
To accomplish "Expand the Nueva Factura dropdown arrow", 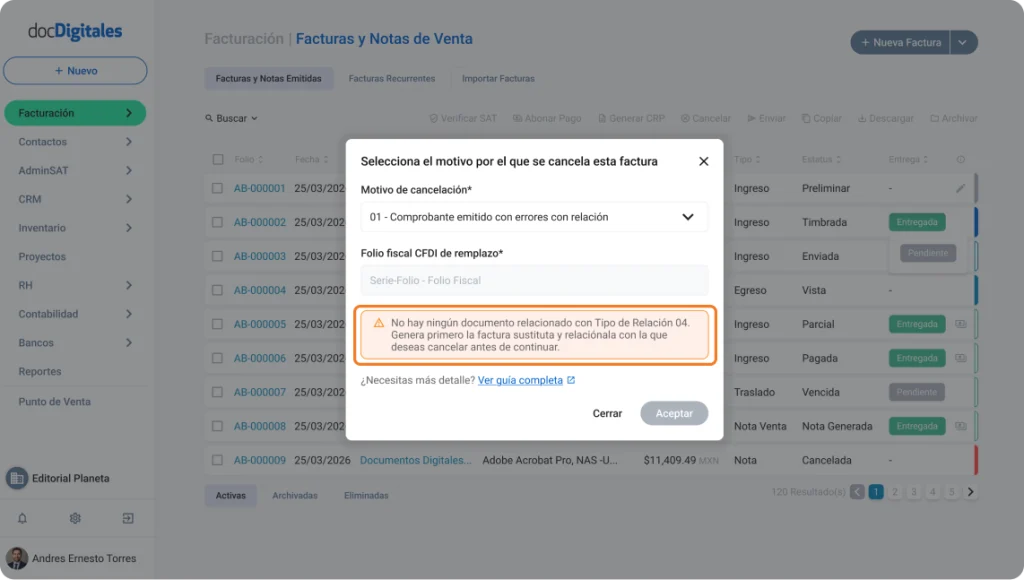I will click(x=963, y=42).
